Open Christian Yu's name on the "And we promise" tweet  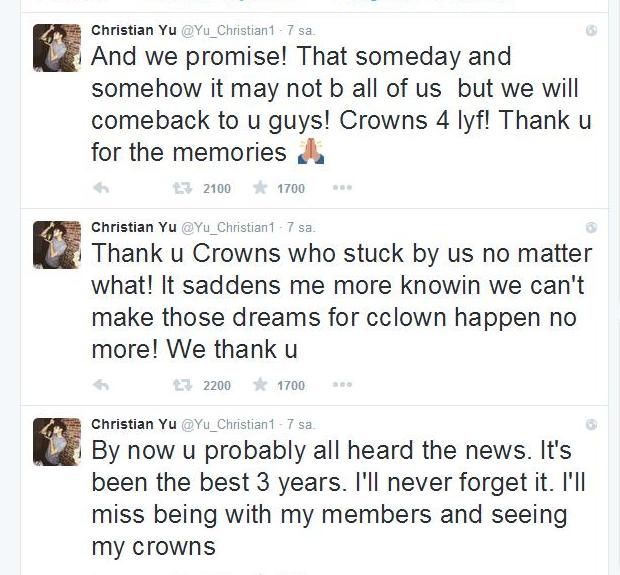pyautogui.click(x=133, y=30)
